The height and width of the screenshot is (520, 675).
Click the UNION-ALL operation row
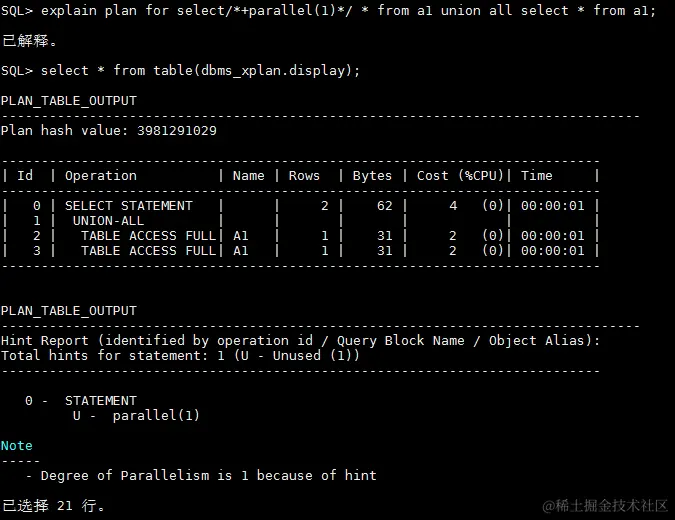point(300,221)
